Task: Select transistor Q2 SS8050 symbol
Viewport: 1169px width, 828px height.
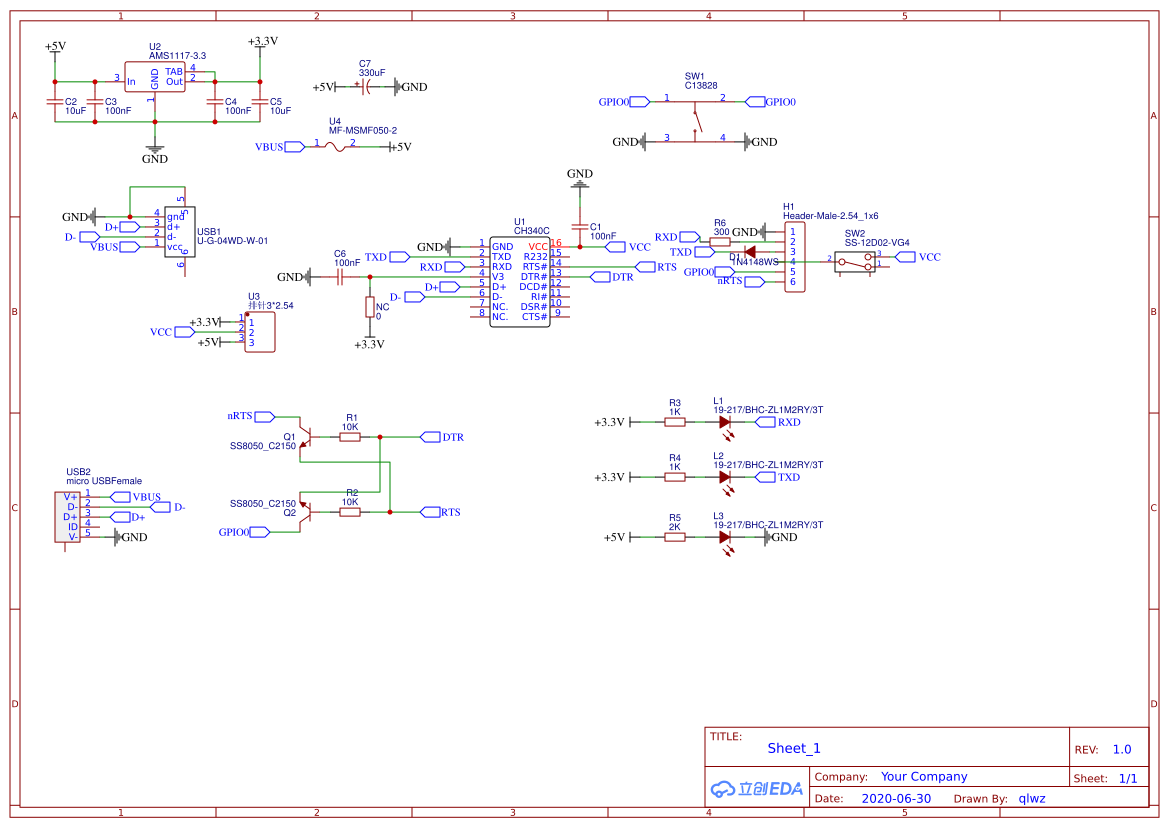Action: (x=304, y=511)
